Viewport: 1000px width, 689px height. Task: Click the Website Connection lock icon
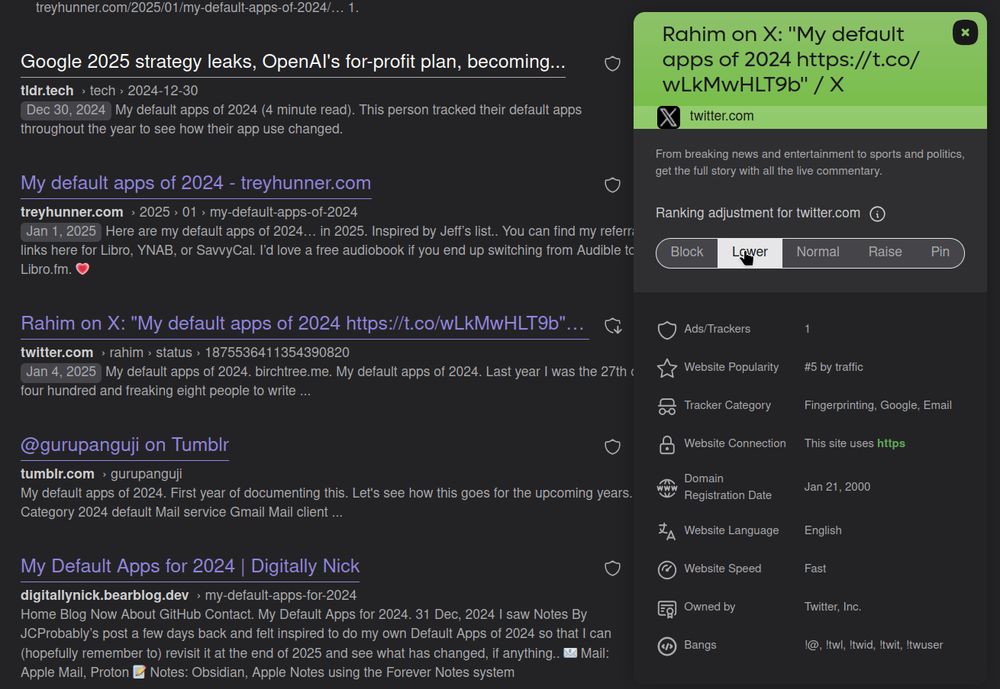(x=666, y=444)
